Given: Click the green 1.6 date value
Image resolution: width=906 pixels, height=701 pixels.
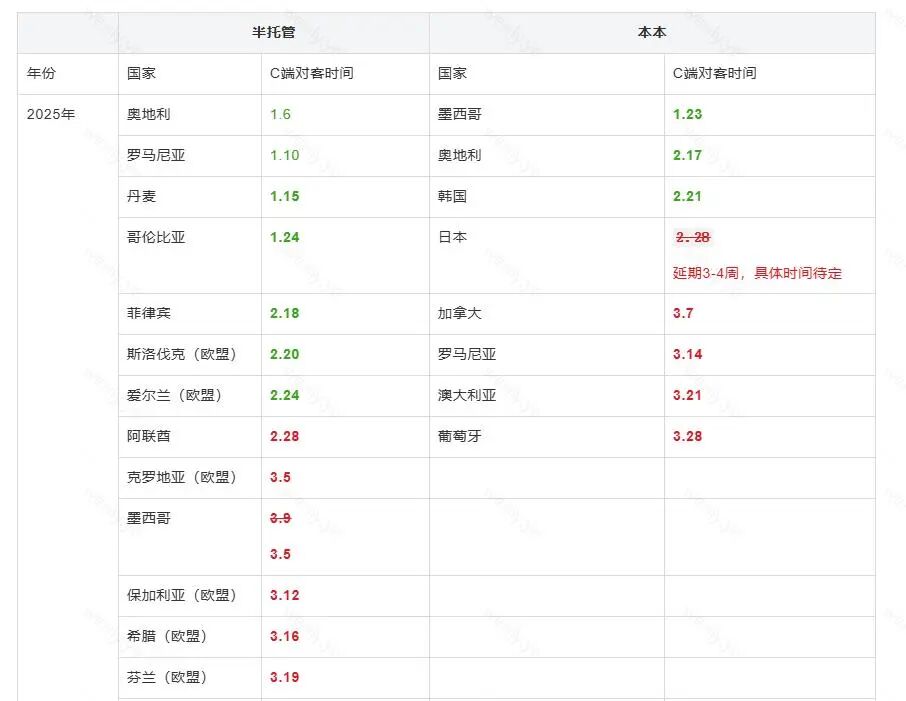Looking at the screenshot, I should click(282, 113).
